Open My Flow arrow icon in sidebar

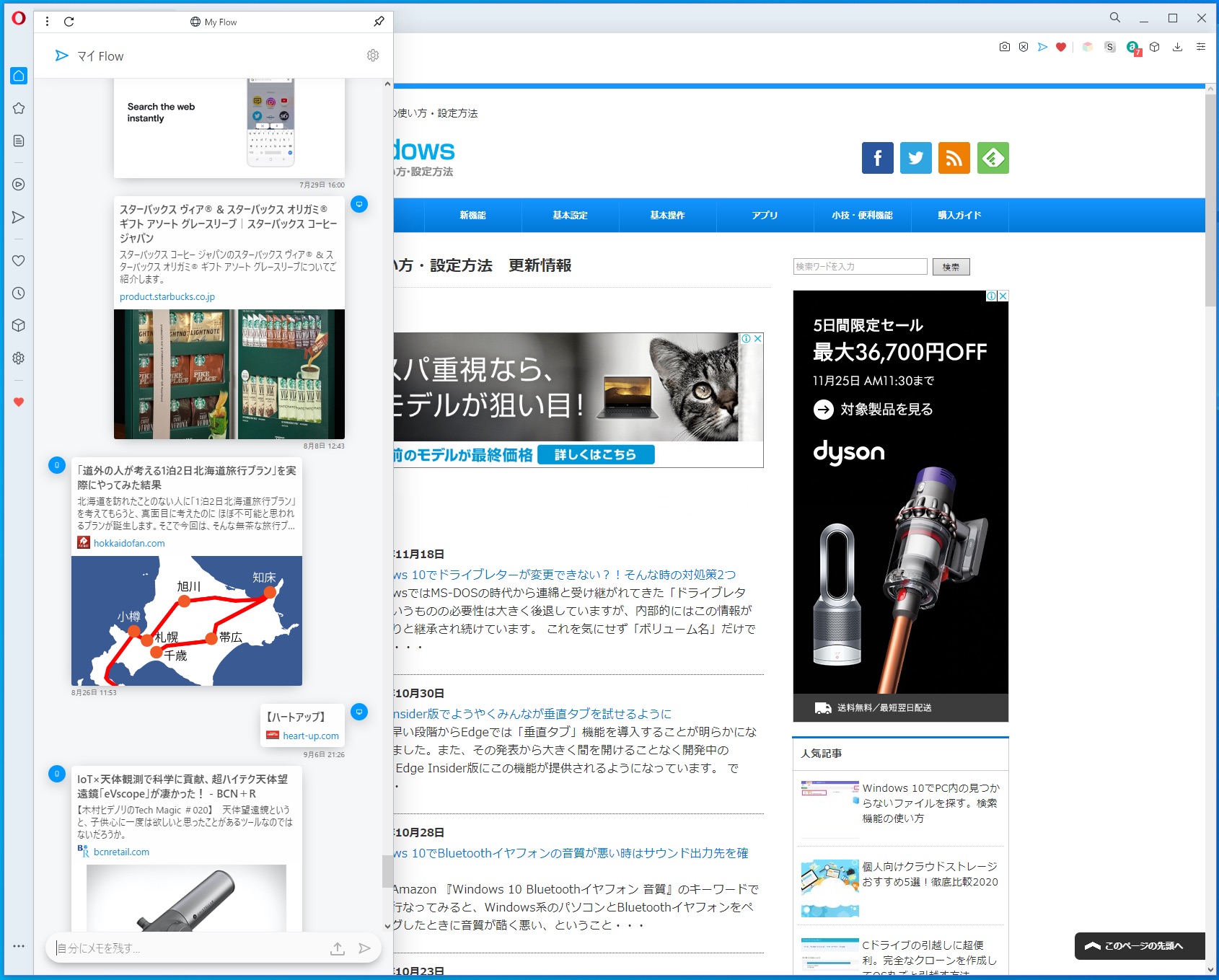click(19, 217)
